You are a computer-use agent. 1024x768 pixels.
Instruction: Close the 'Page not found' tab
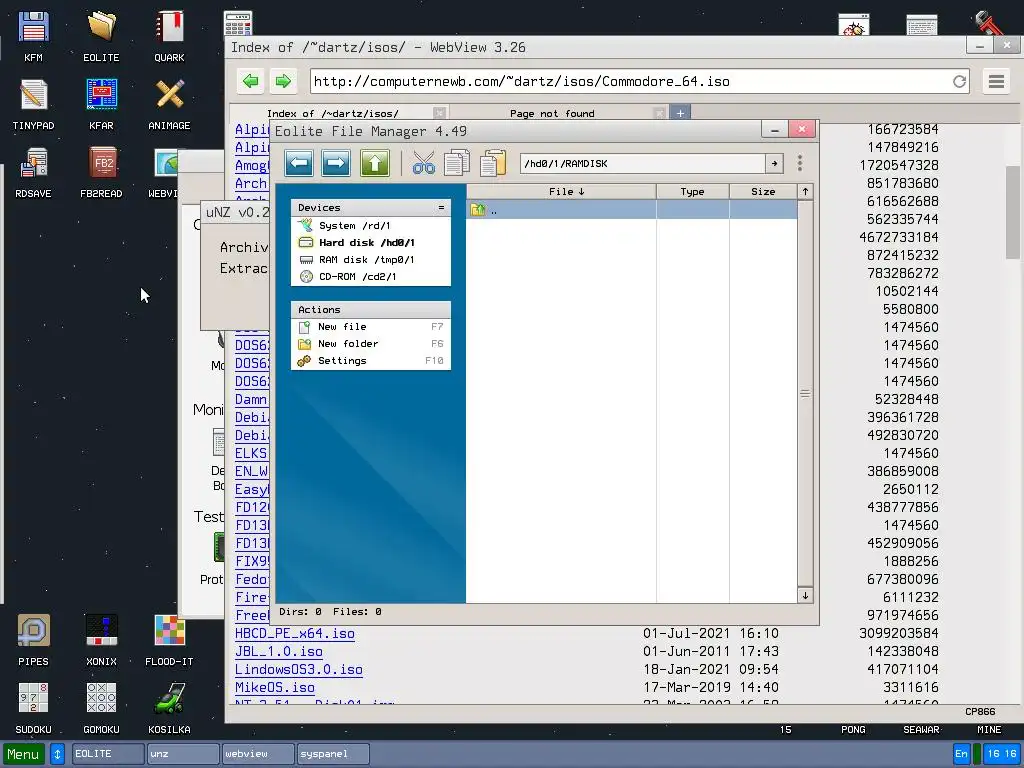coord(659,113)
